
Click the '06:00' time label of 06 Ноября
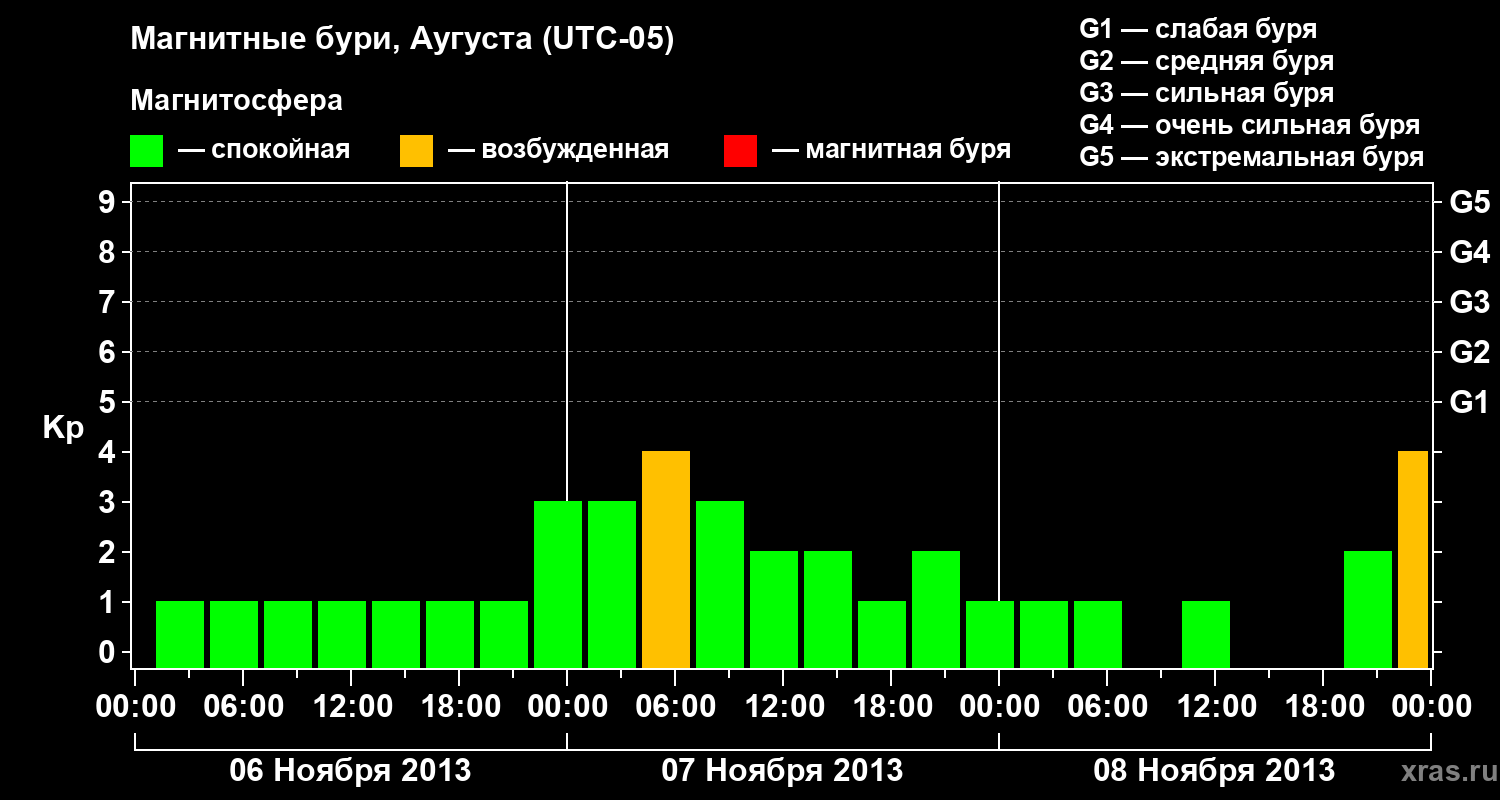pos(243,707)
